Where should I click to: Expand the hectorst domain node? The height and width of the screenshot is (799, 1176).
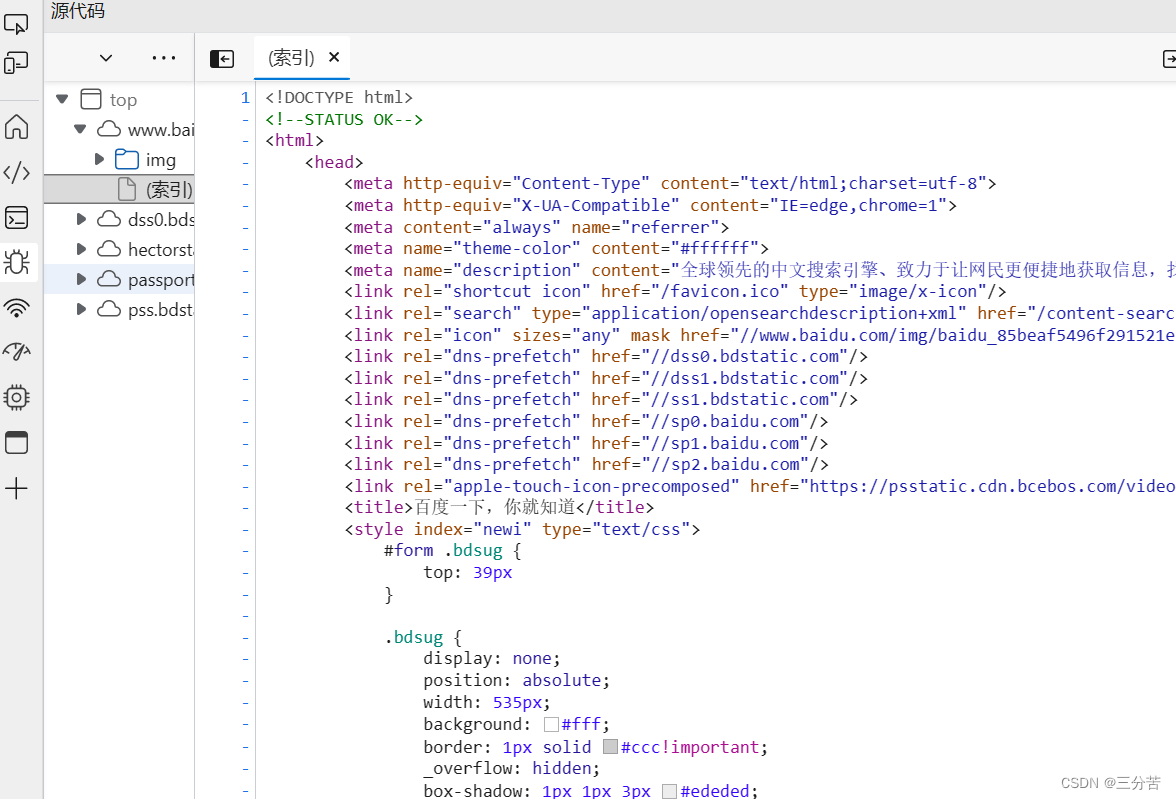(81, 249)
